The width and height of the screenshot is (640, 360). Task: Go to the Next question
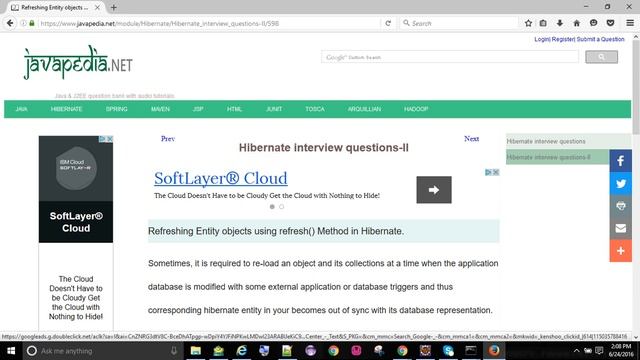471,139
